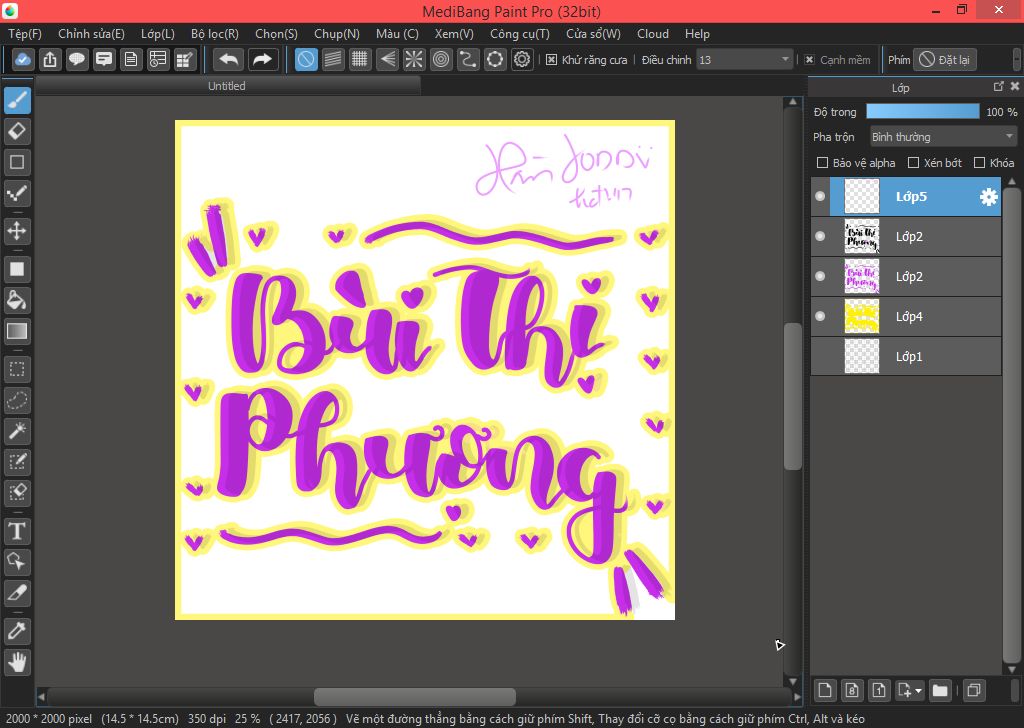This screenshot has width=1024, height=728.
Task: Select the Select Eraser tool
Action: (17, 492)
